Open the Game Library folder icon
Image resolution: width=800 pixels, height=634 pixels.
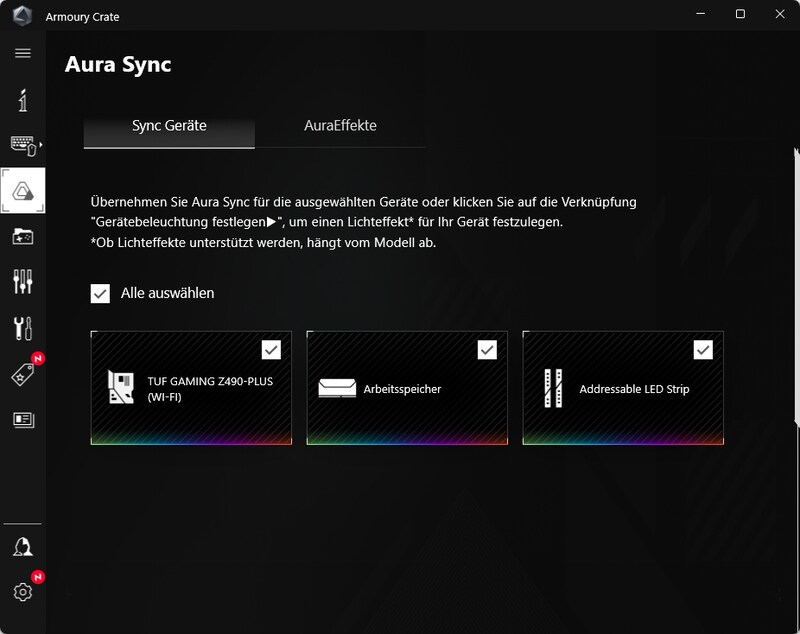click(23, 236)
